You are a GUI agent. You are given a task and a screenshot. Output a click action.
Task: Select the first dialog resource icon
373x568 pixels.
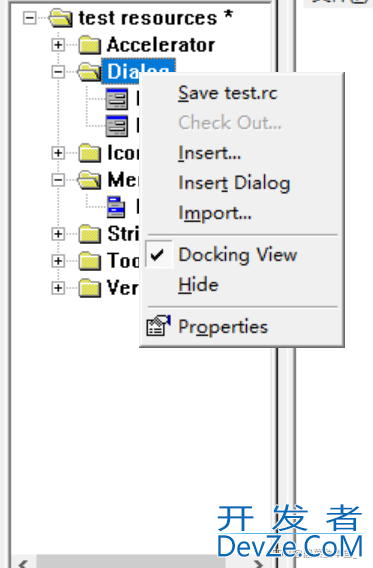click(x=117, y=99)
